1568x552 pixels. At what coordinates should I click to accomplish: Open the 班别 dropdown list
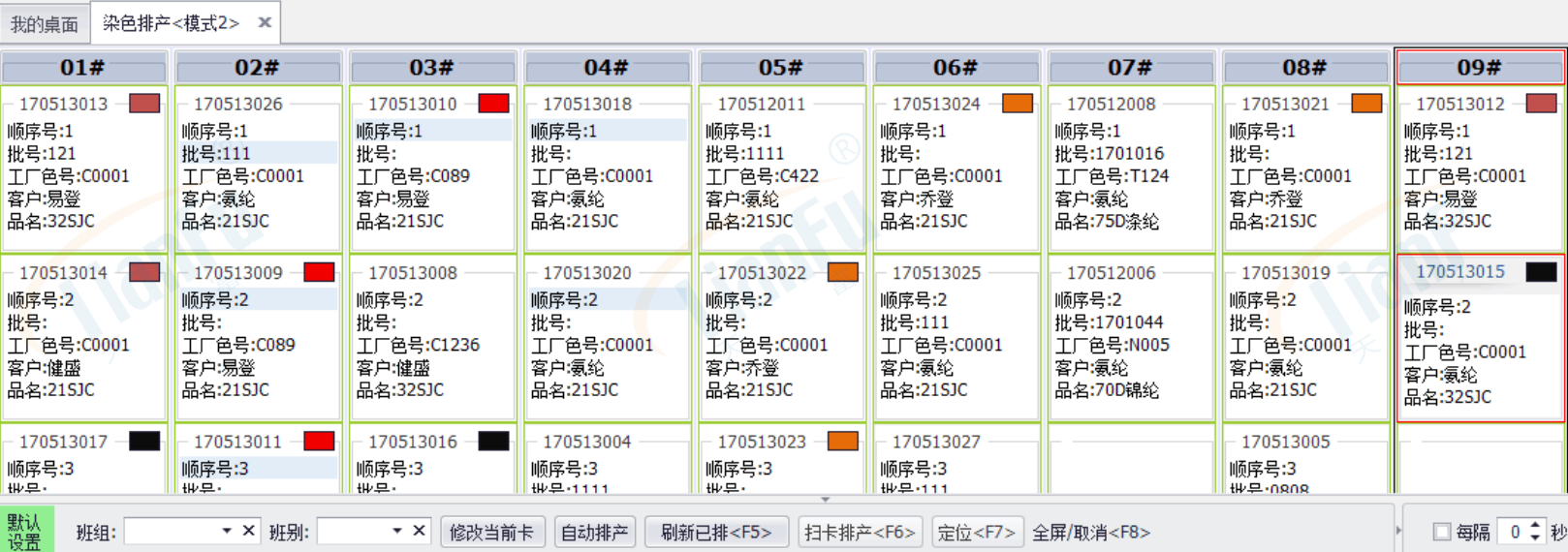coord(396,531)
